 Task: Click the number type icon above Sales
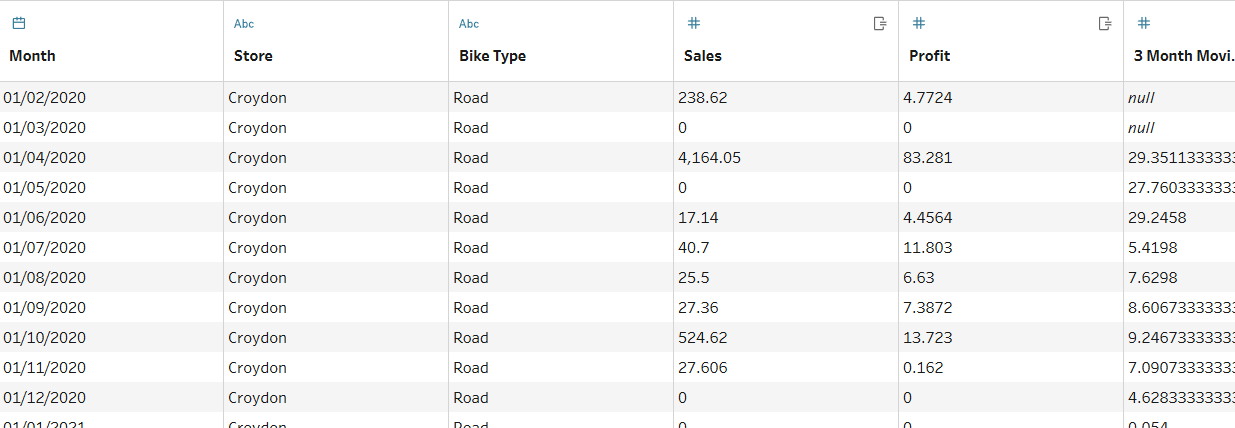[694, 23]
